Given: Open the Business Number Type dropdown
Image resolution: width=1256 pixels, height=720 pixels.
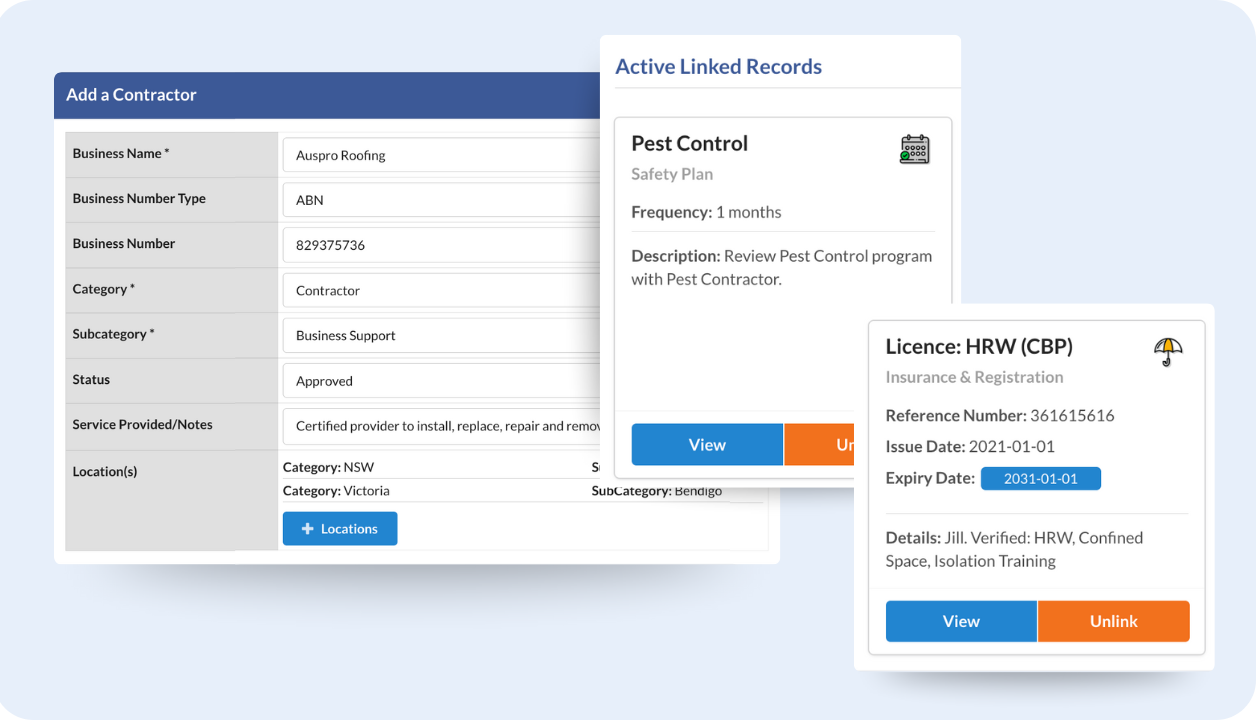Looking at the screenshot, I should coord(440,200).
